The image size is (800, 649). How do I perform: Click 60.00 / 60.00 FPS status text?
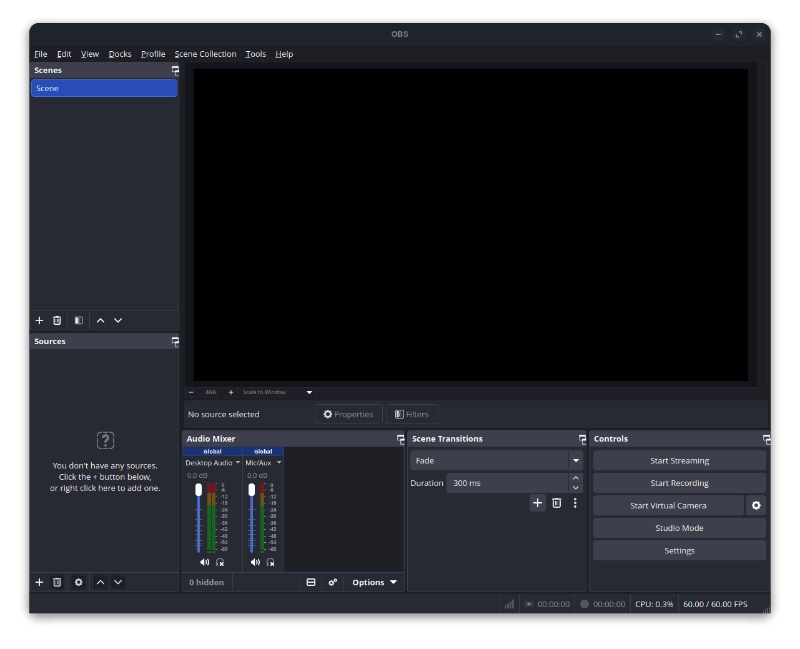(715, 604)
